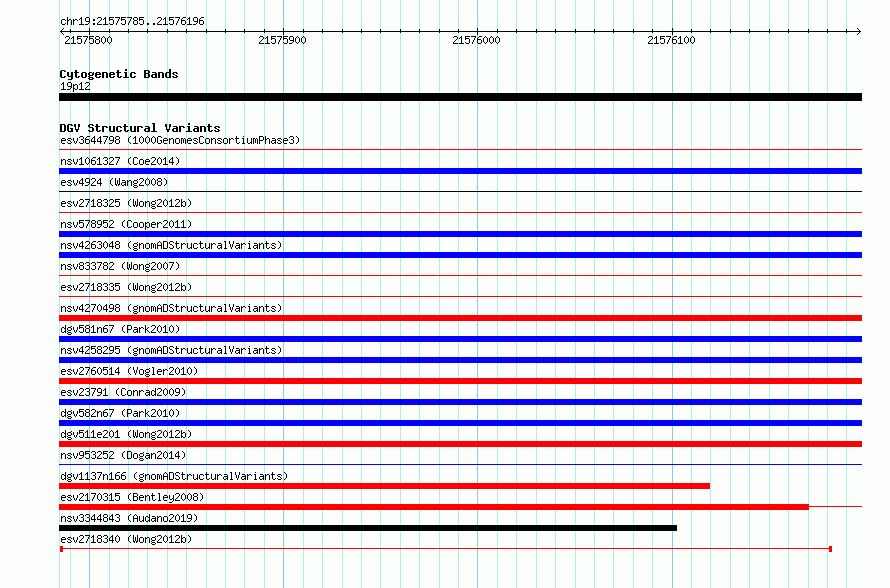Image resolution: width=890 pixels, height=588 pixels.
Task: Select the blue bar under dgv581n67
Action: click(460, 339)
